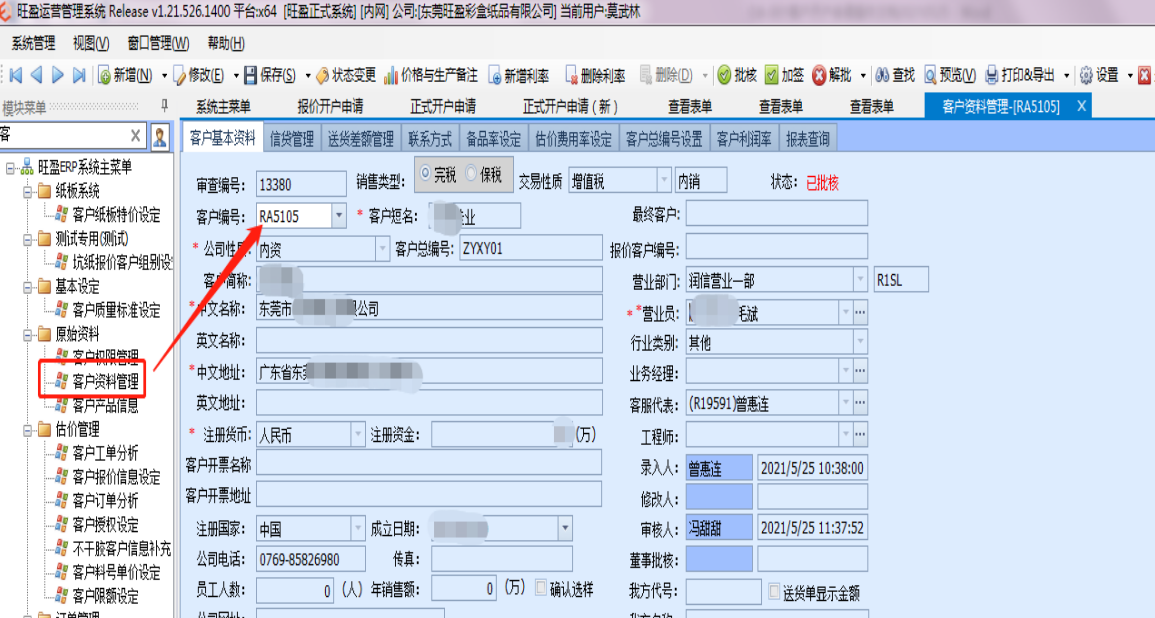This screenshot has height=618, width=1155.
Task: Switch to 报价开户申请 window tab
Action: [x=330, y=107]
